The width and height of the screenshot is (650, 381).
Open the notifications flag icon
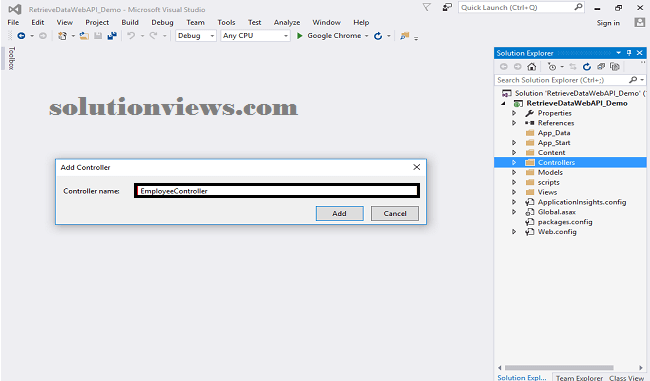pos(427,7)
